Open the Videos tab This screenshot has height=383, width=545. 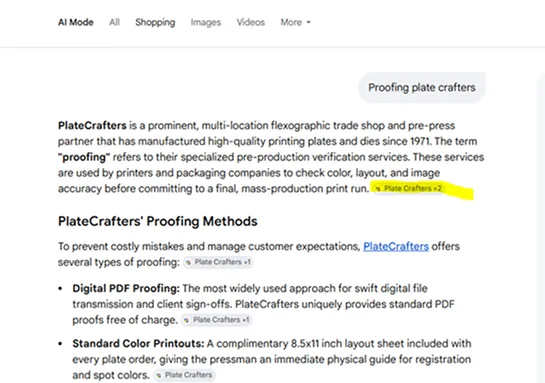pos(251,22)
